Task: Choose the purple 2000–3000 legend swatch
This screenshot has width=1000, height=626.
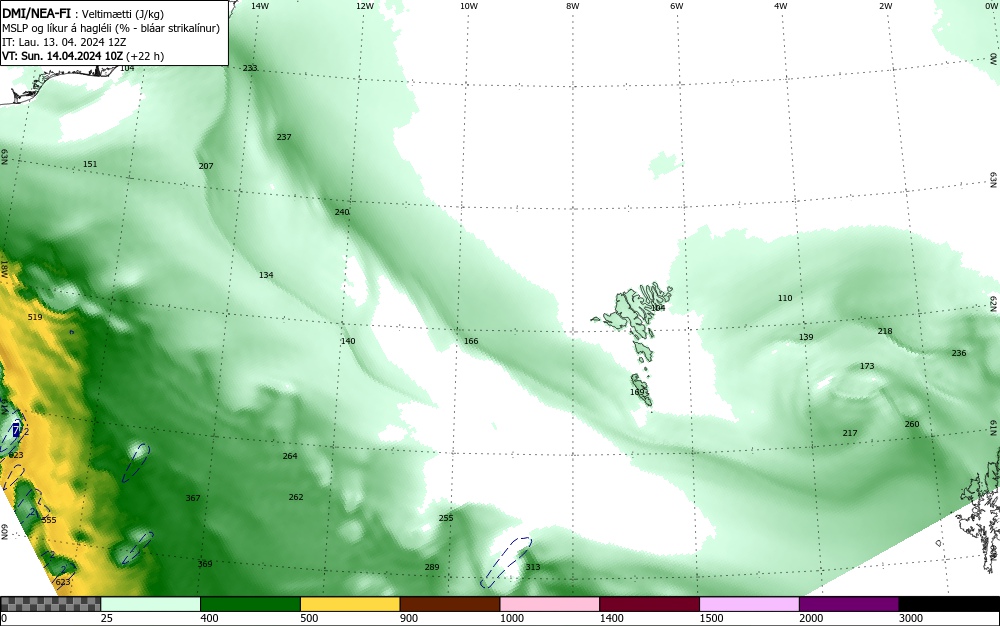Action: tap(849, 604)
